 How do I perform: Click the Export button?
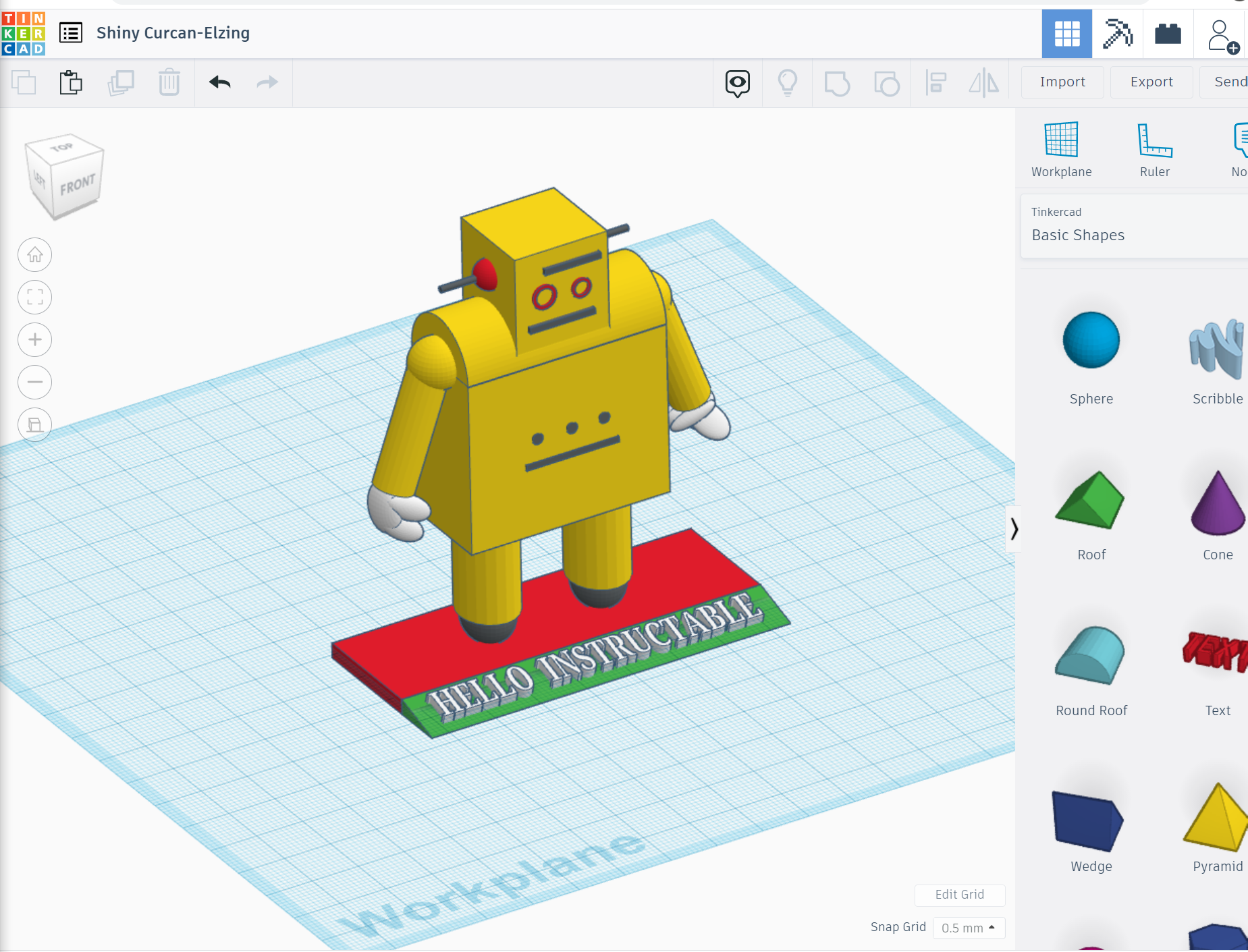click(1151, 82)
